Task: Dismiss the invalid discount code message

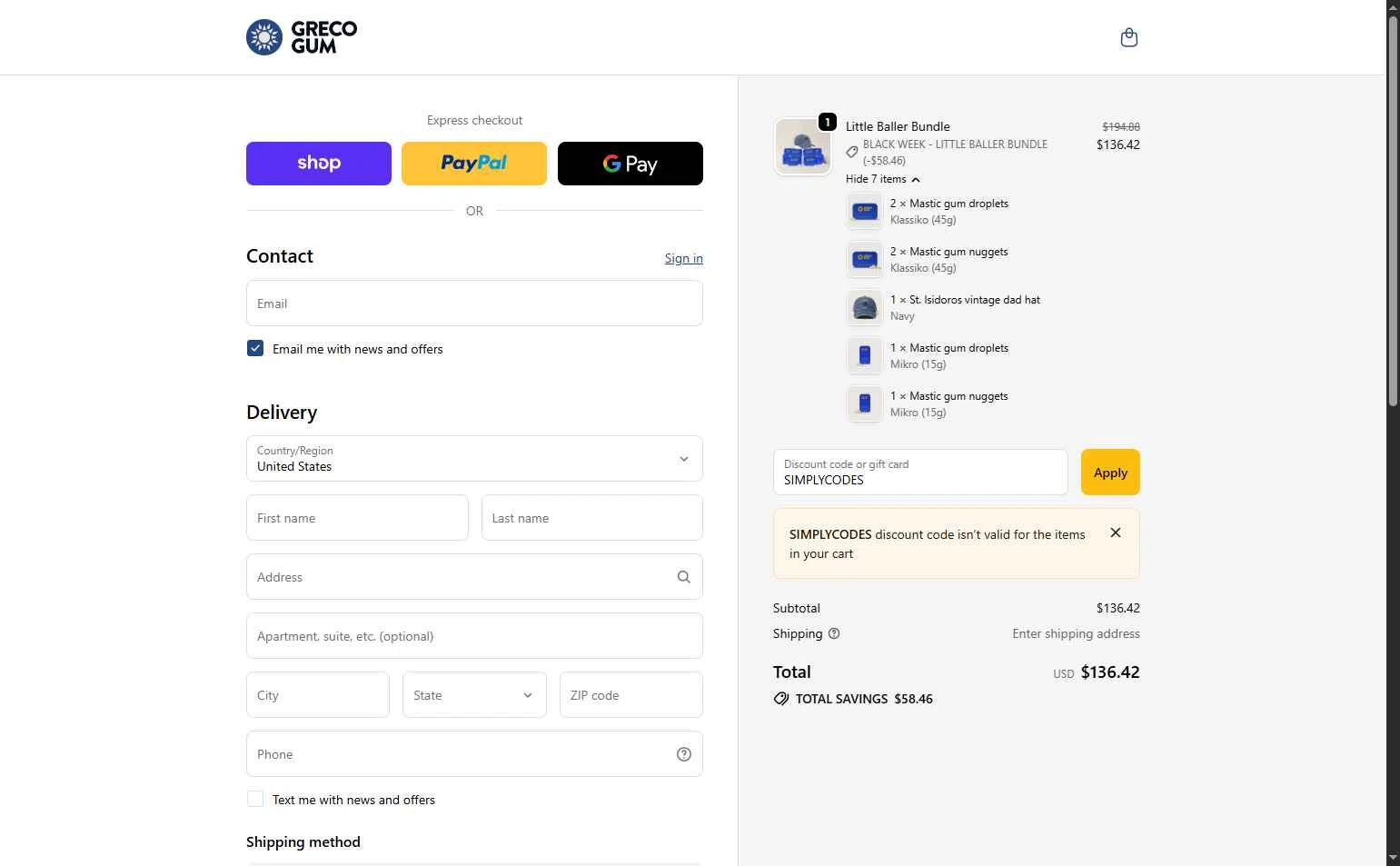Action: [1116, 533]
